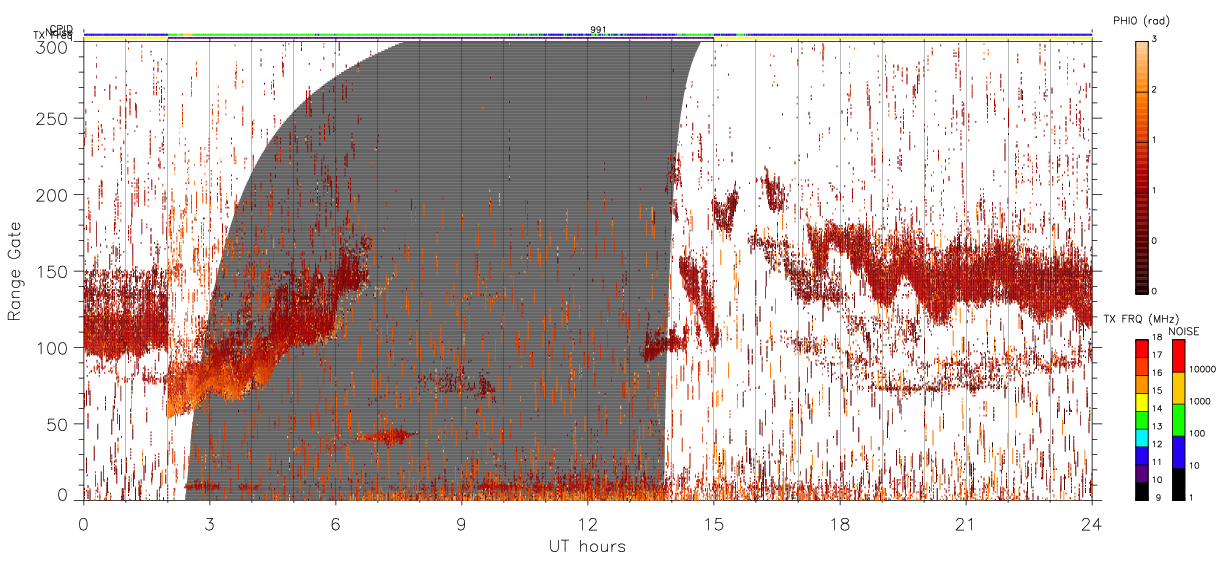The image size is (1228, 567).
Task: Click the CPID/TX Freq label above plot
Action: [55, 33]
